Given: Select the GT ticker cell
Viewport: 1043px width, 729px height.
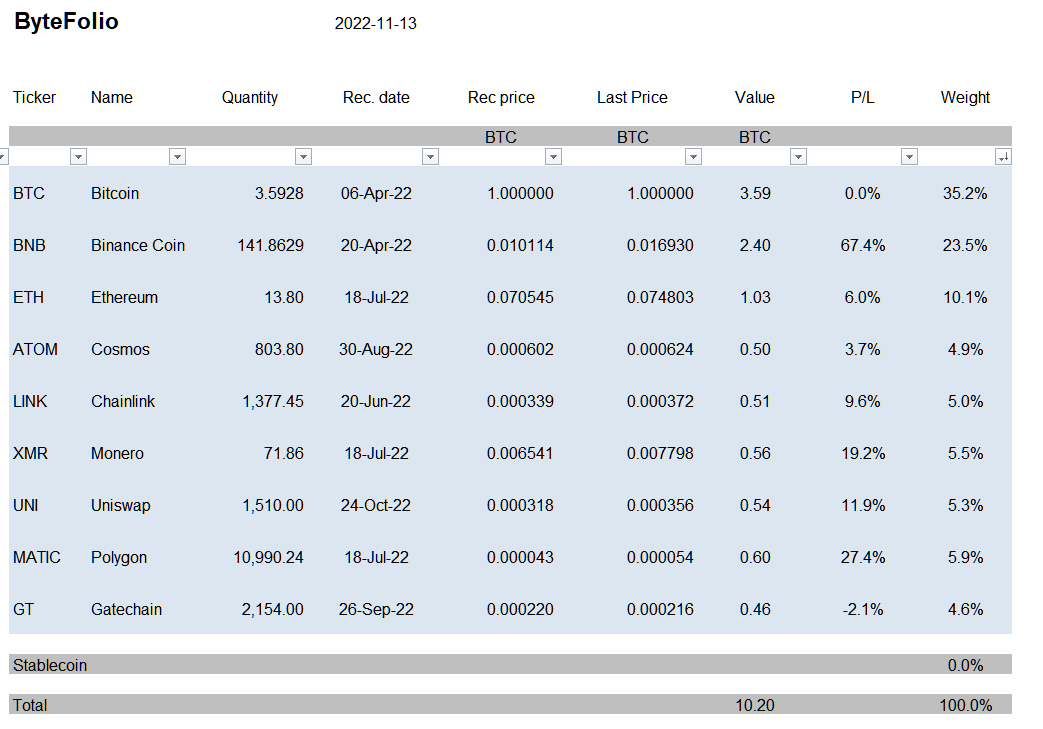Looking at the screenshot, I should (23, 609).
